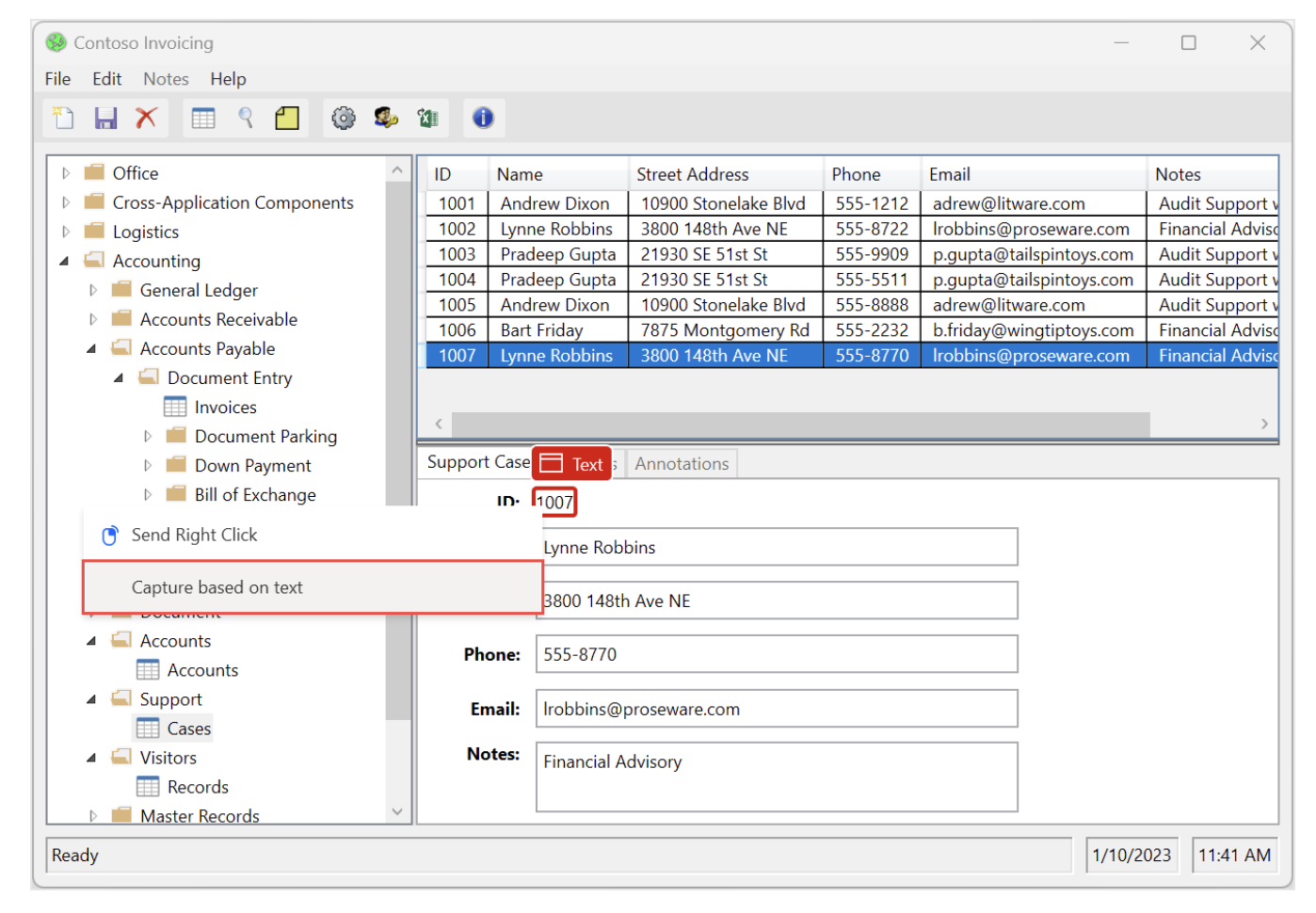Expand the General Ledger node
The height and width of the screenshot is (913, 1316).
point(92,290)
